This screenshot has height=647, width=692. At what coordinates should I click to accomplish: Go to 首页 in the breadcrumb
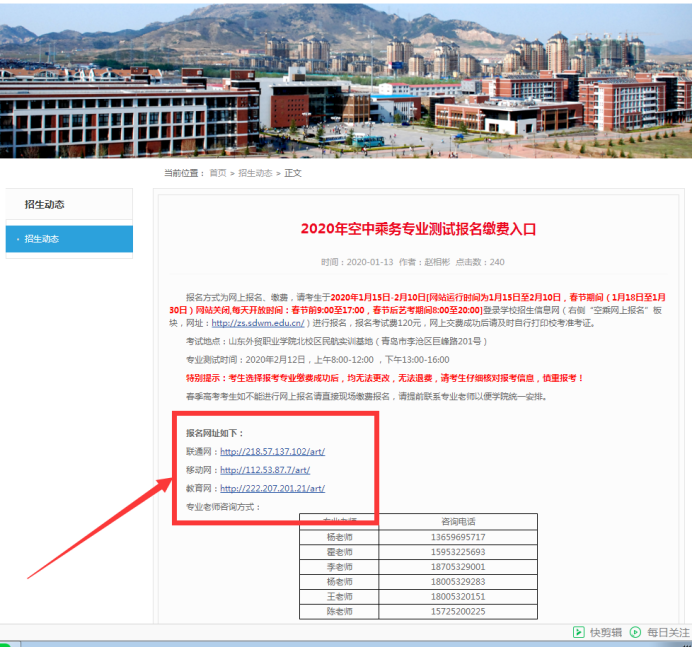tap(217, 173)
